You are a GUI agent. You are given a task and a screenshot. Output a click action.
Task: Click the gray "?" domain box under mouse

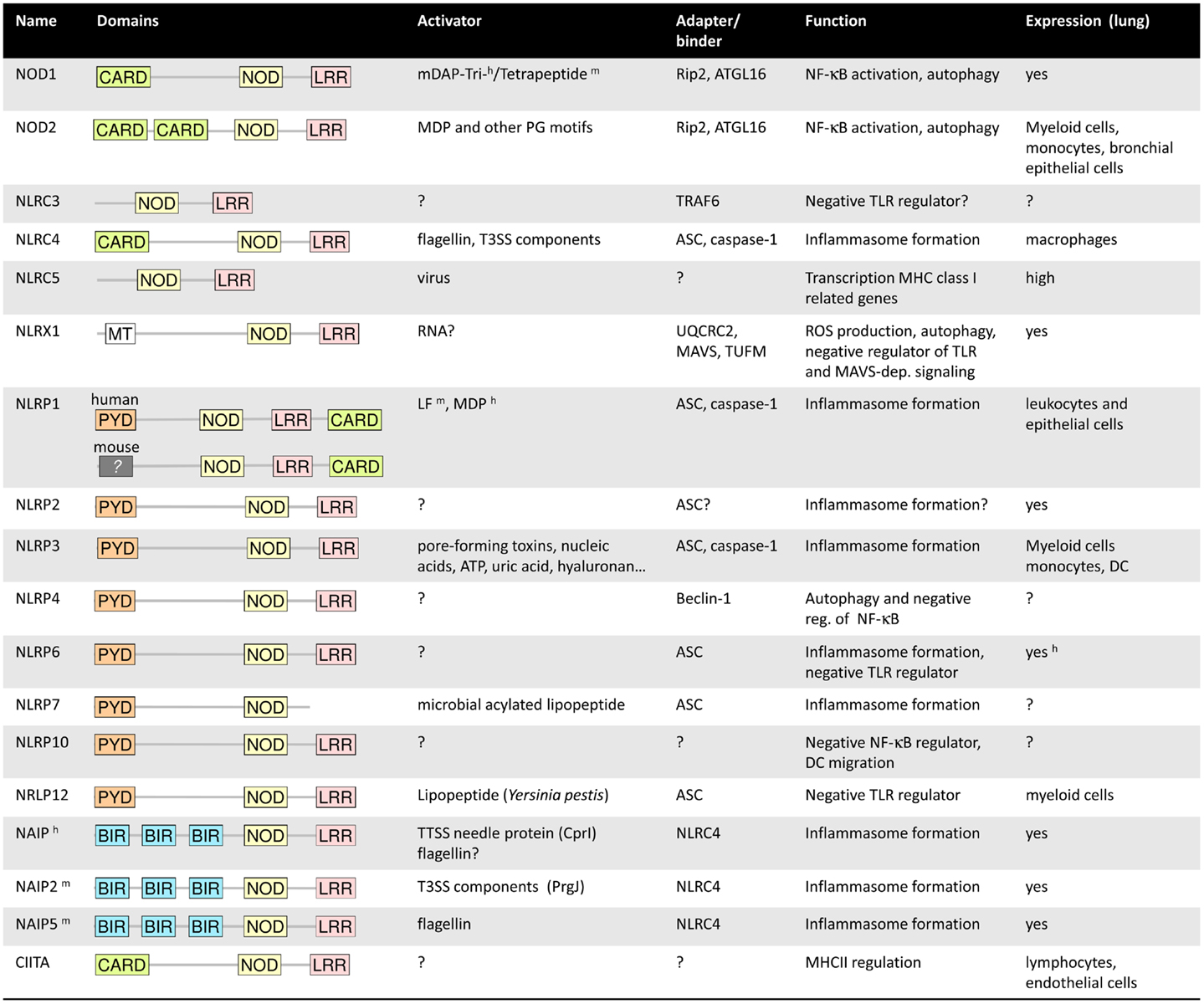[116, 467]
